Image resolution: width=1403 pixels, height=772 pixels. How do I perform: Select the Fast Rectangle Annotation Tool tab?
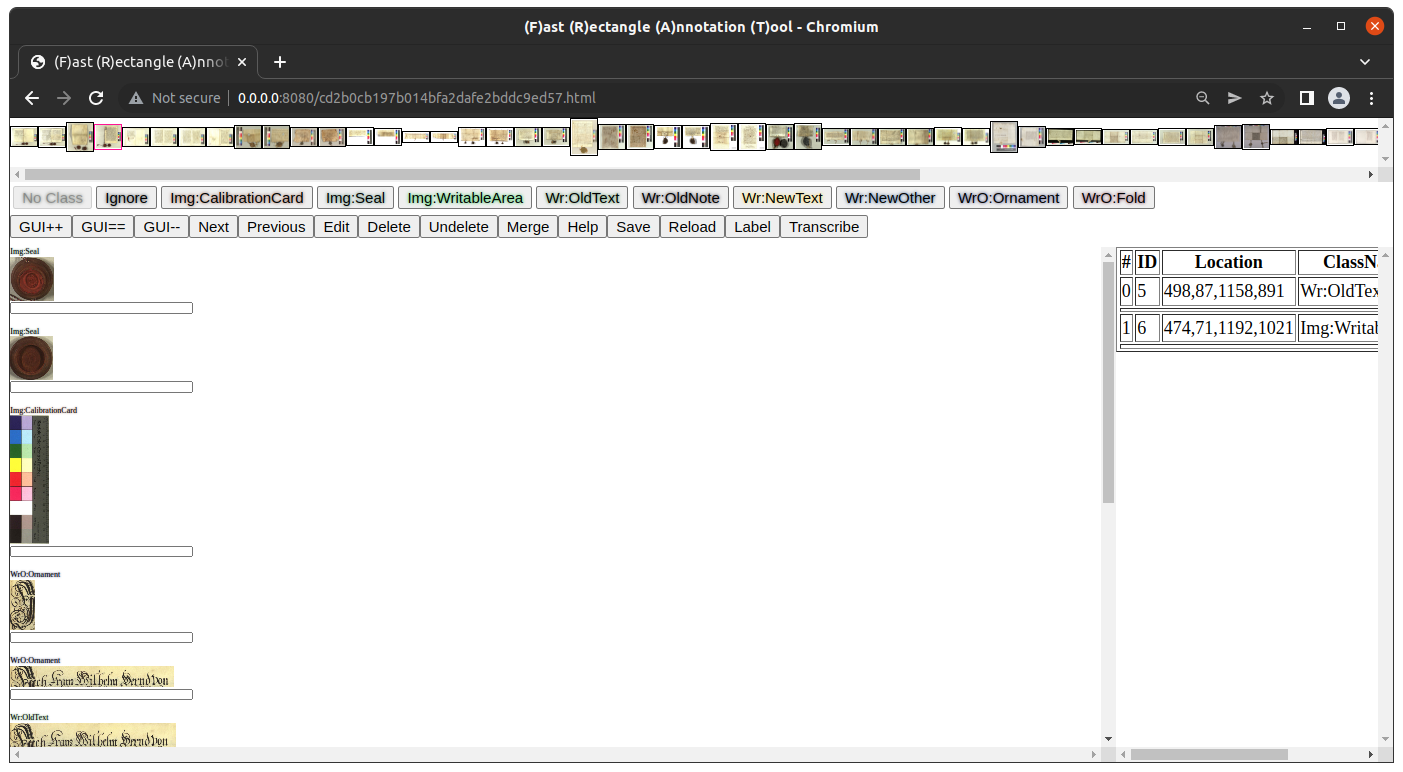(x=139, y=62)
